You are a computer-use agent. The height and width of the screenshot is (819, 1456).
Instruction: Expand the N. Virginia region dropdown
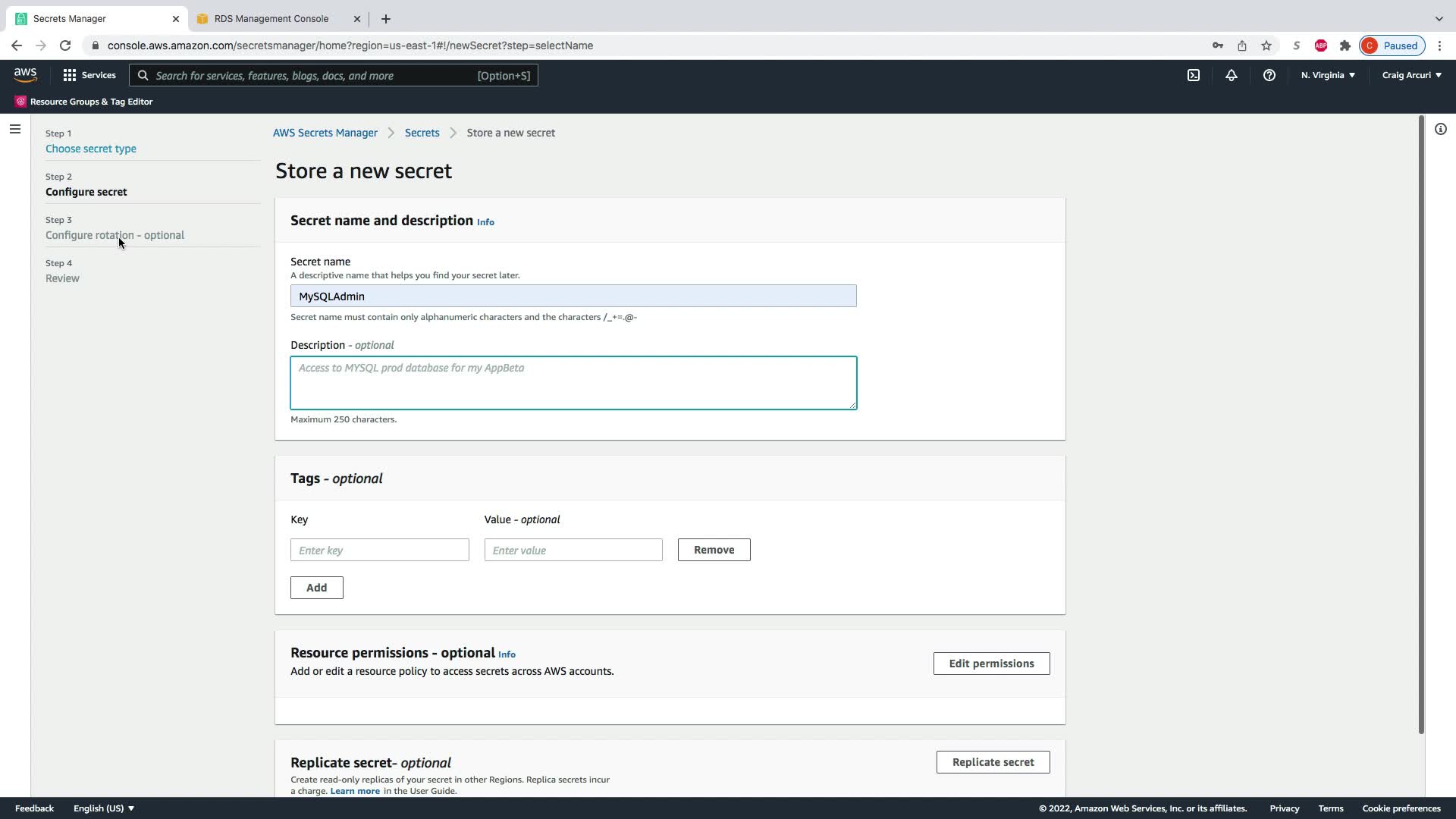coord(1328,75)
